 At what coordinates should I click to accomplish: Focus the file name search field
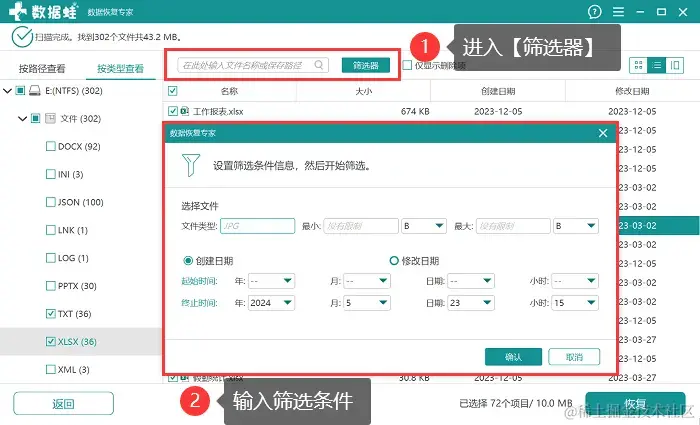[253, 65]
